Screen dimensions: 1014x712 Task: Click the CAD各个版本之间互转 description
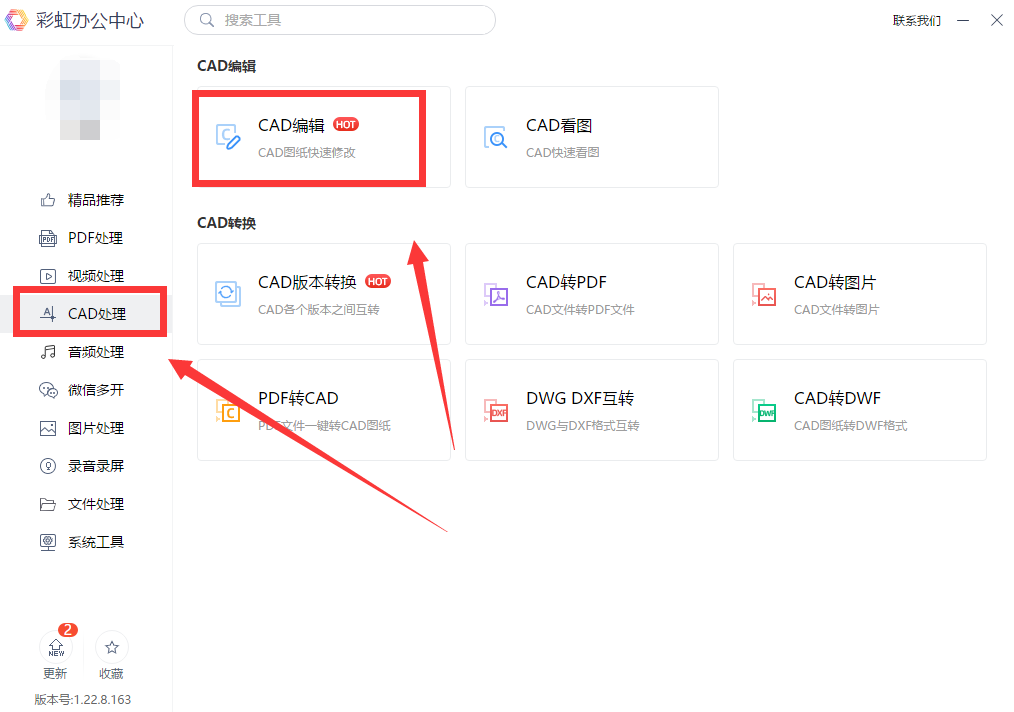(319, 310)
